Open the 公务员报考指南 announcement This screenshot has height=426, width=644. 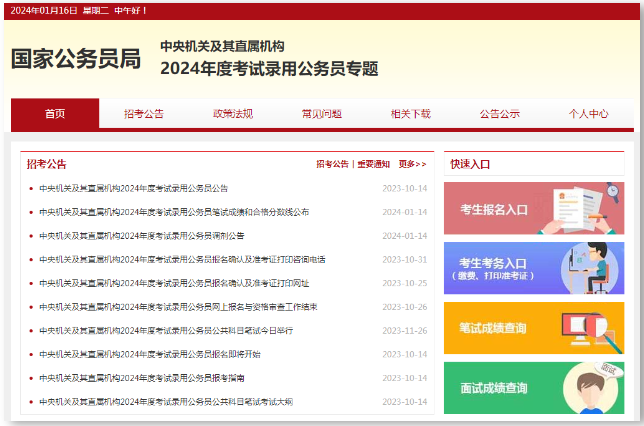coord(142,378)
